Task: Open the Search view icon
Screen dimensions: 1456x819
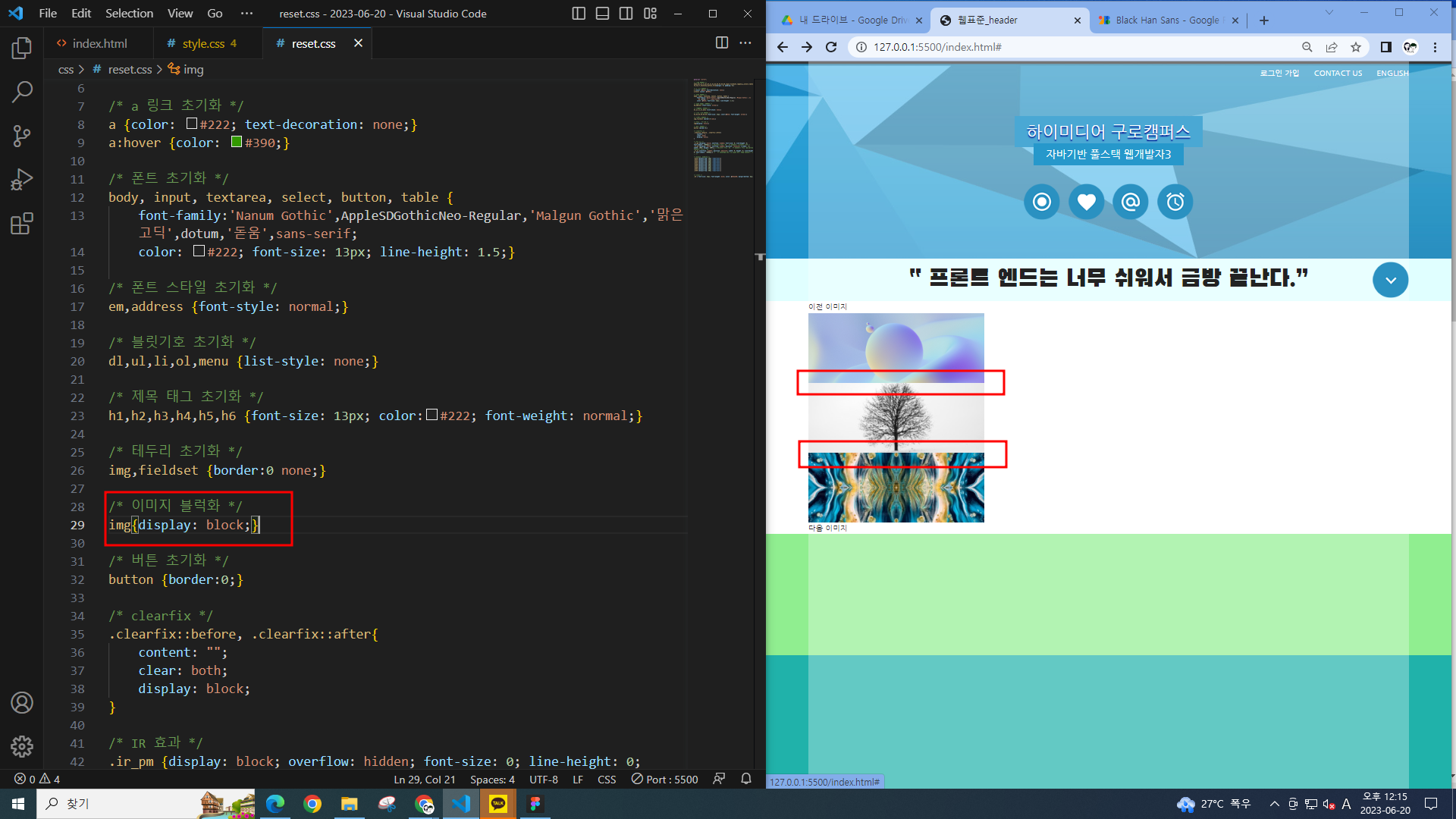Action: tap(22, 92)
